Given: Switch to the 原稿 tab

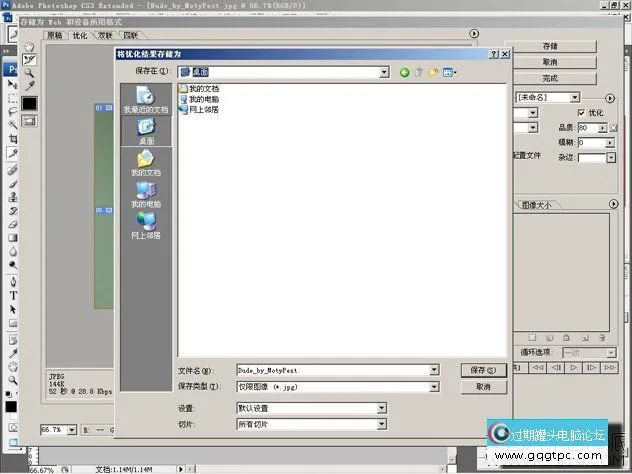Looking at the screenshot, I should click(55, 35).
